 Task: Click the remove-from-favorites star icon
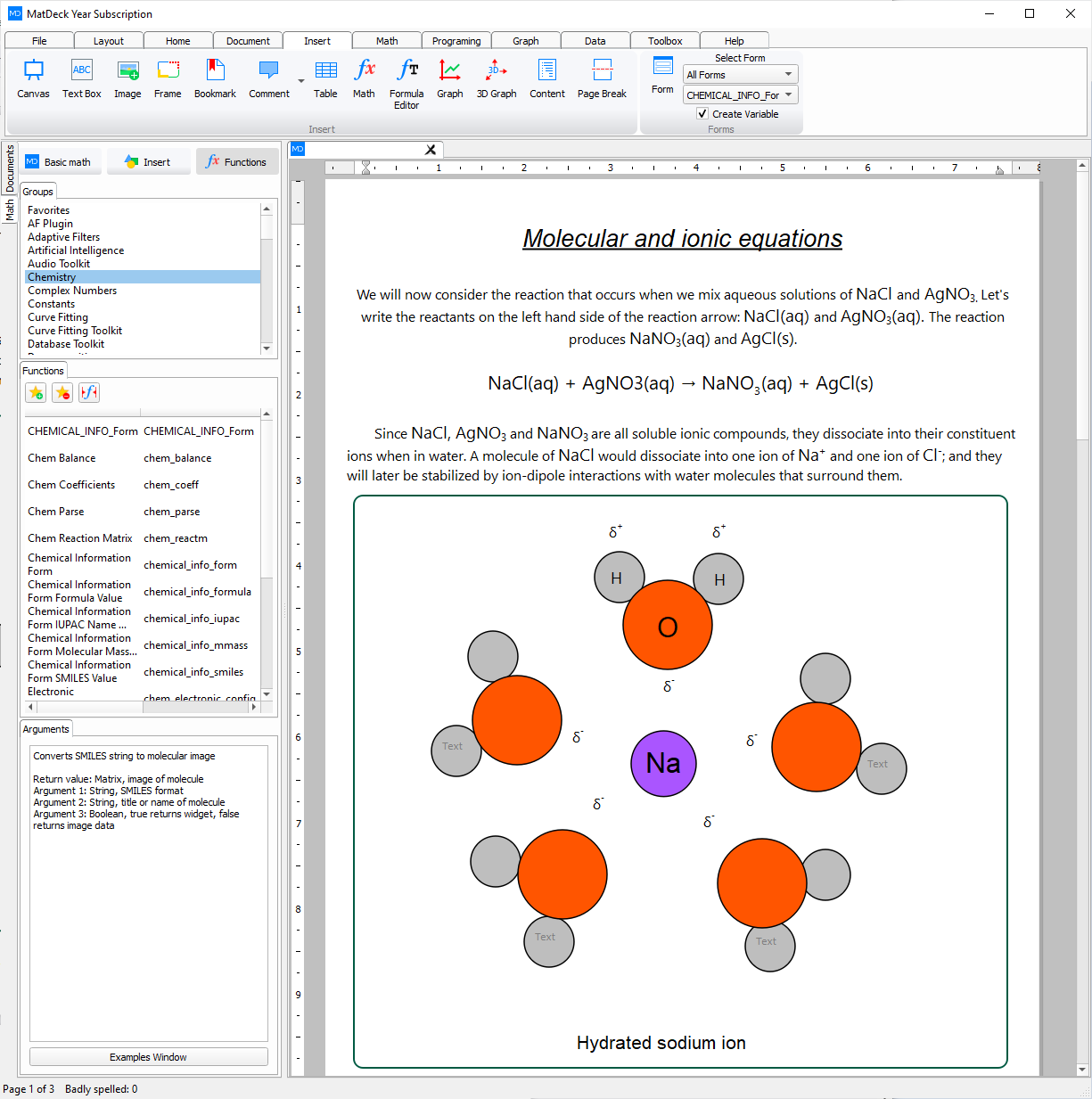[x=62, y=392]
